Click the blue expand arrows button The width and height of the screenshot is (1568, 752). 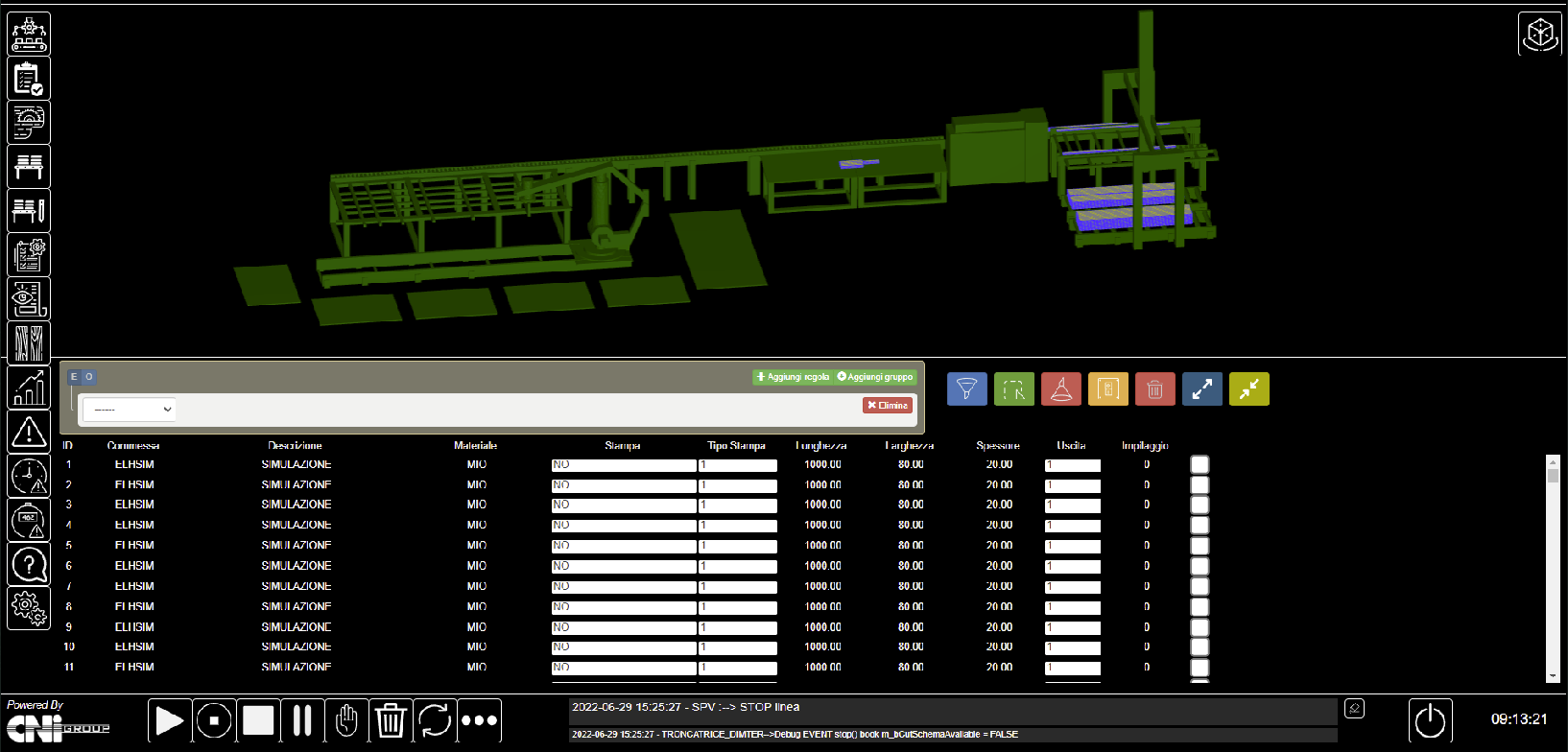pyautogui.click(x=1202, y=389)
